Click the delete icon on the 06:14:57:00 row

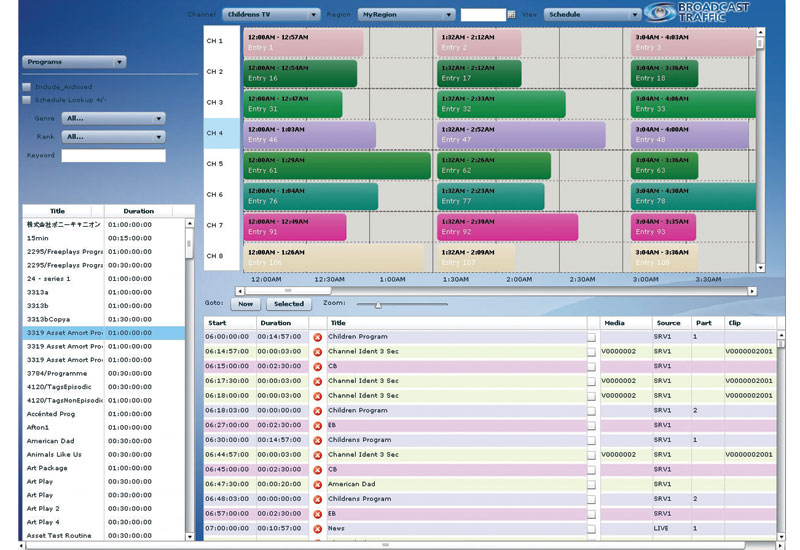tap(317, 352)
